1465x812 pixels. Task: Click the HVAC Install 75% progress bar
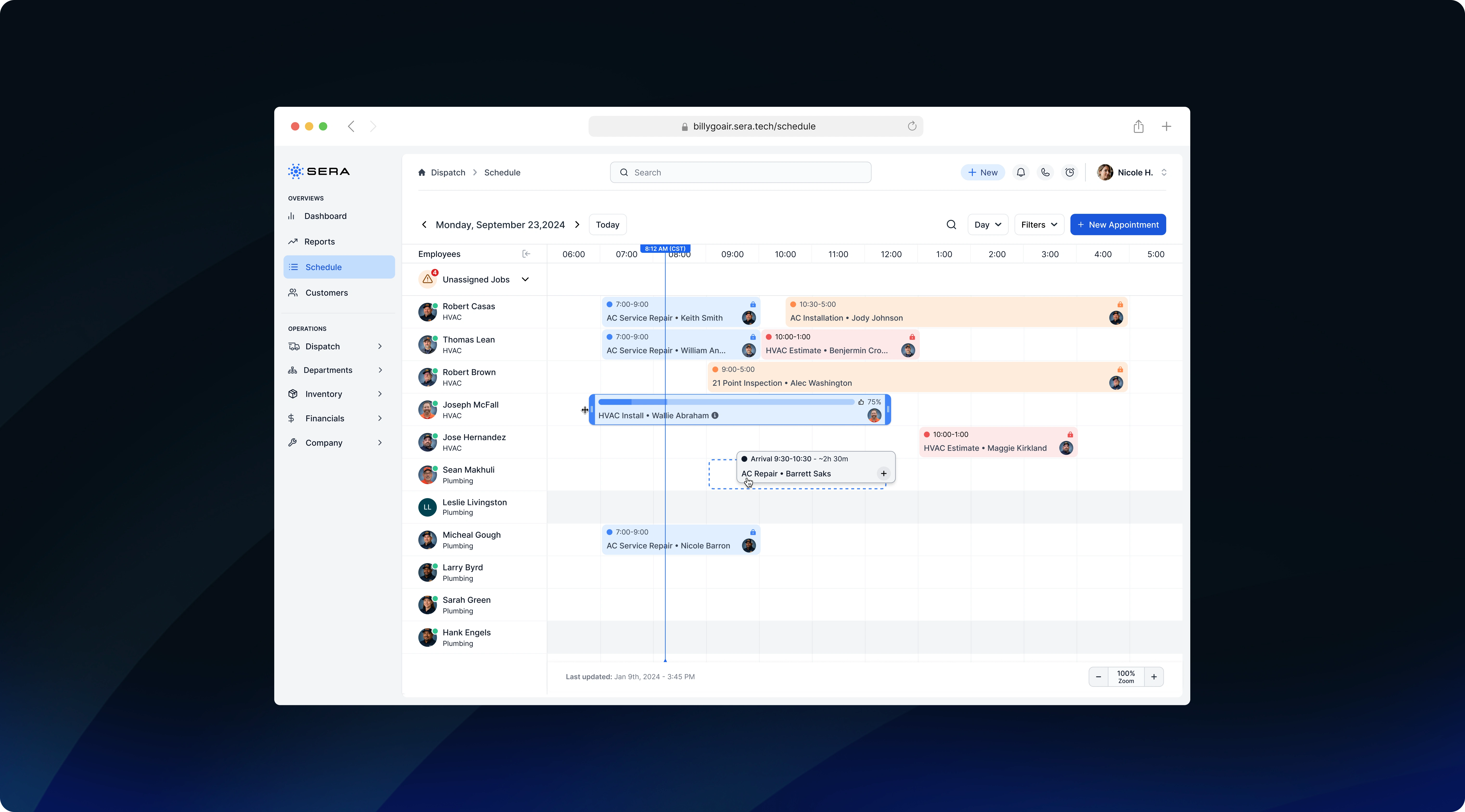pos(726,402)
